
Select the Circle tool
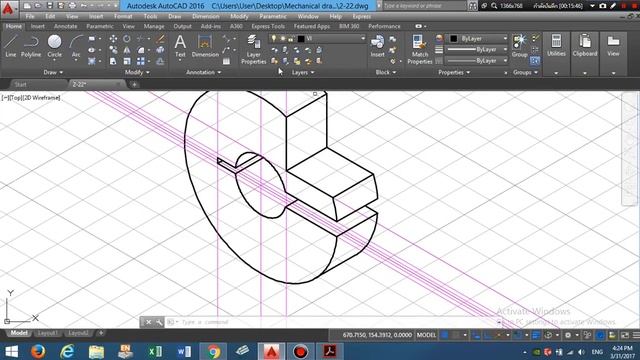[x=54, y=46]
